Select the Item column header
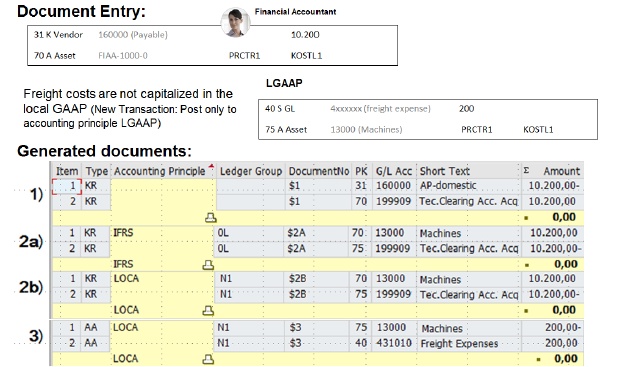Image resolution: width=632 pixels, height=367 pixels. click(x=67, y=171)
